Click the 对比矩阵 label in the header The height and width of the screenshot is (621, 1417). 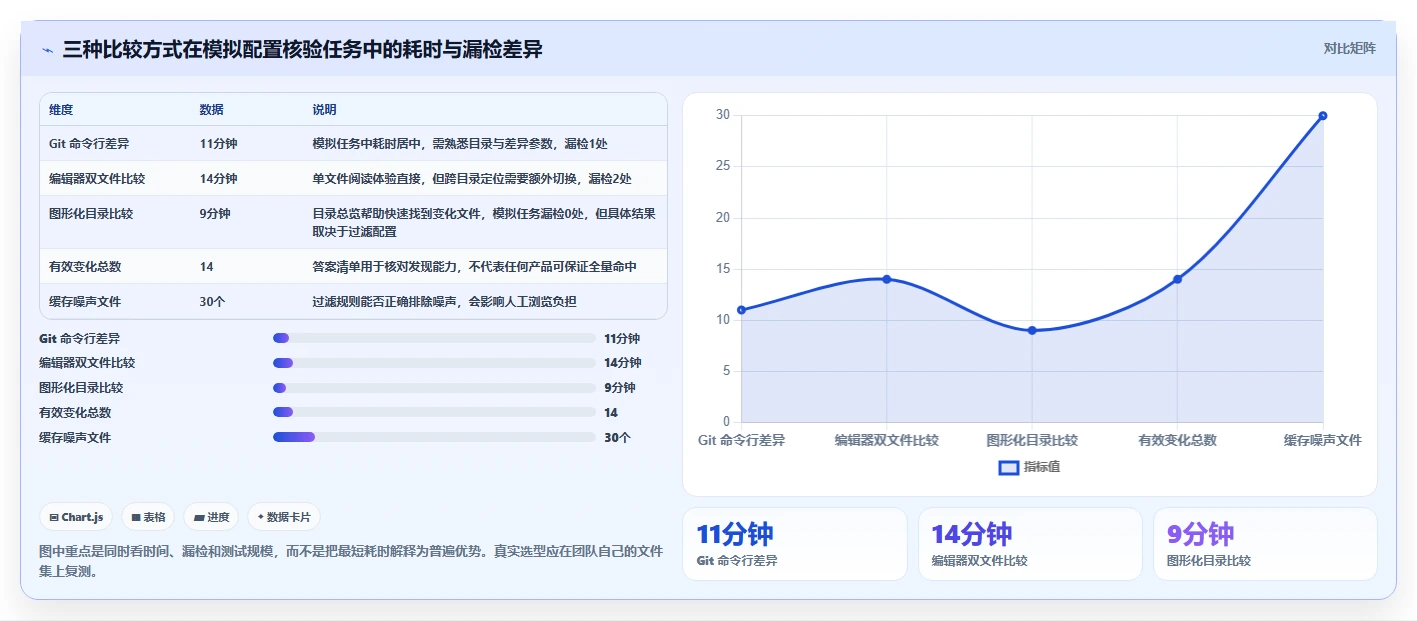click(x=1349, y=48)
